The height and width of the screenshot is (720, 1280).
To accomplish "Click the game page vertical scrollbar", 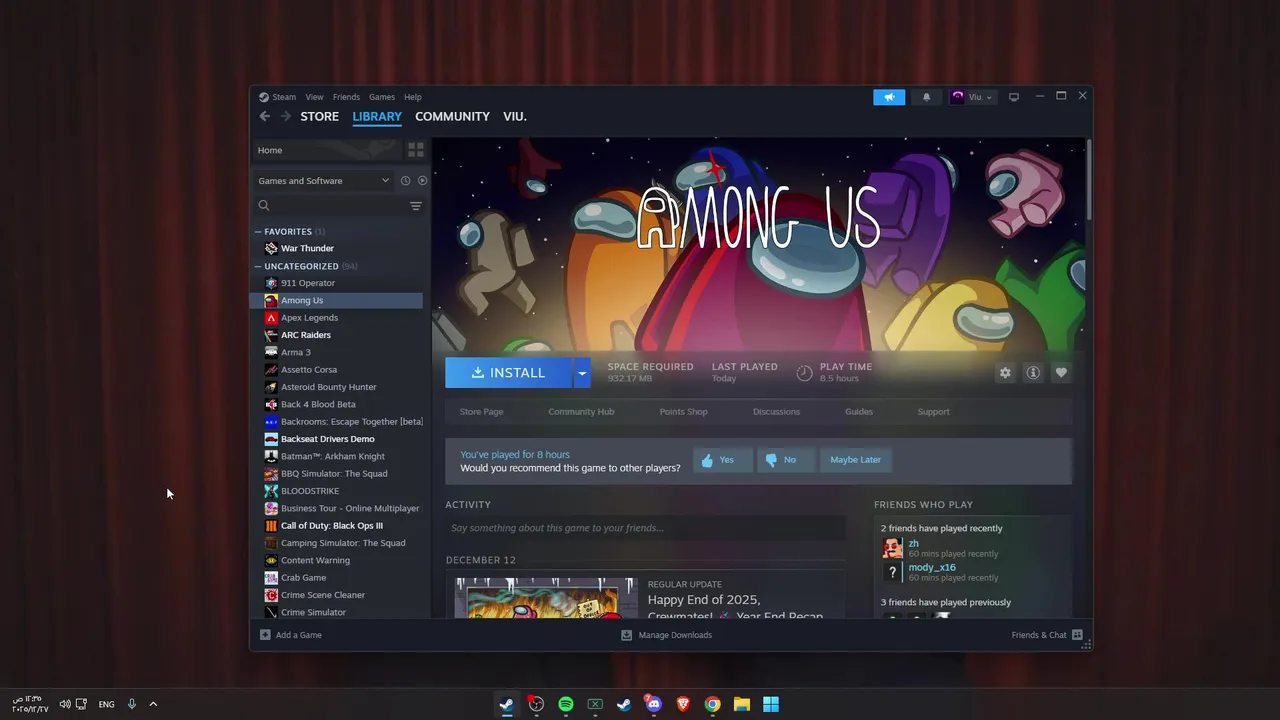I will coord(1088,180).
